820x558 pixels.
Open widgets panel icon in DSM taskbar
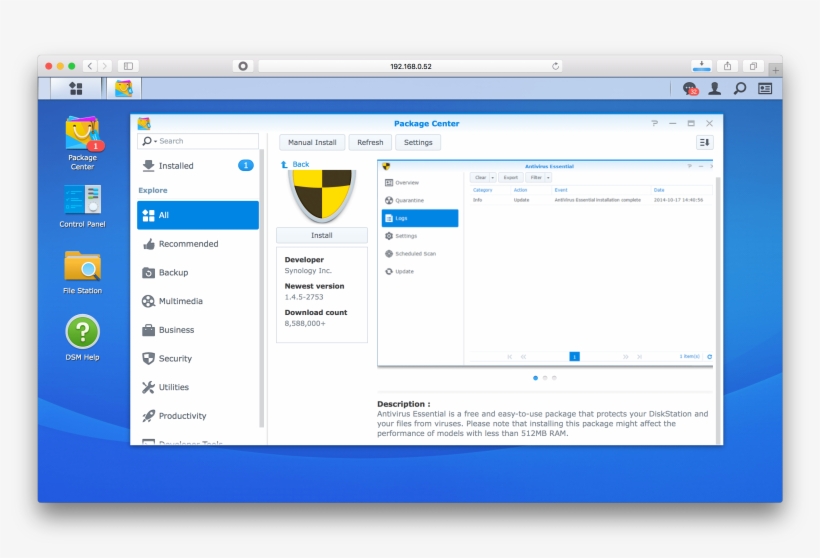pos(765,88)
